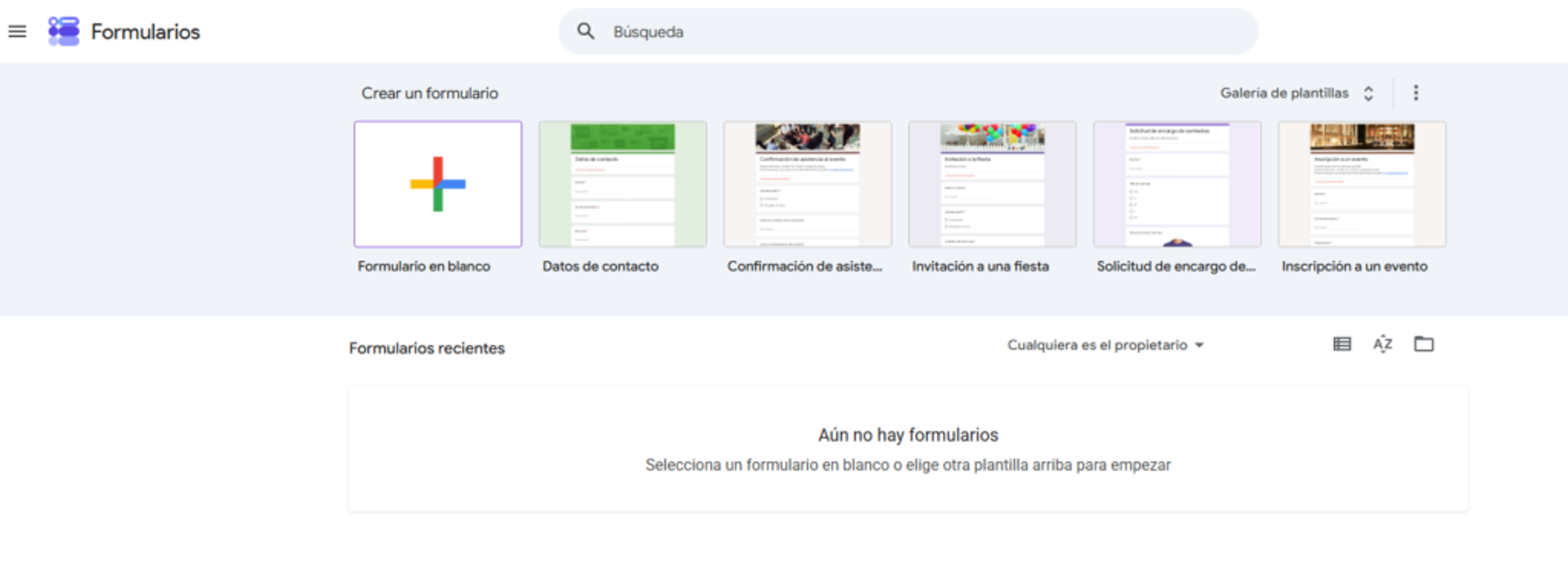Click the search magnifier icon
Image resolution: width=1568 pixels, height=584 pixels.
coord(586,31)
